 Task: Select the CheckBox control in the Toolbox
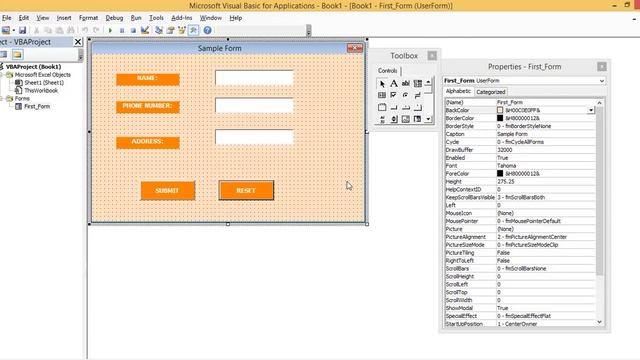tap(393, 95)
